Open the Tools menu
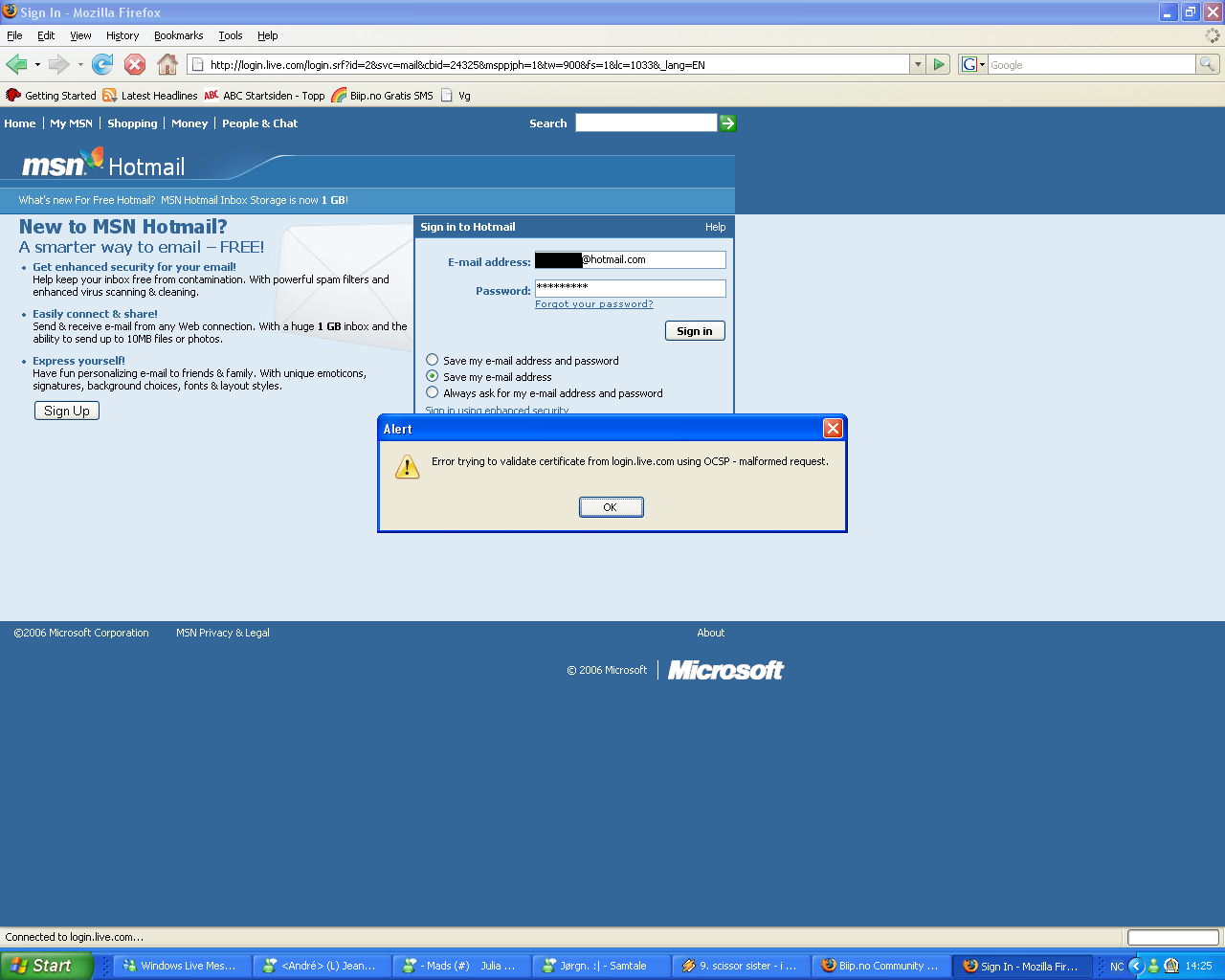Screen dimensions: 1225x980 (x=231, y=35)
